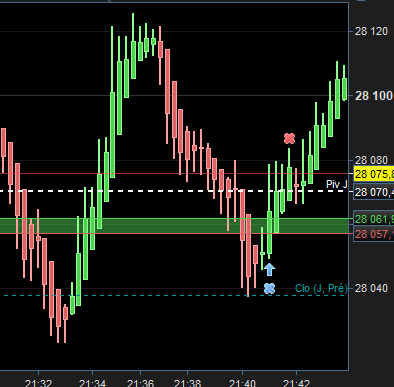Click the 28 100 price axis label
The width and height of the screenshot is (394, 387).
373,96
